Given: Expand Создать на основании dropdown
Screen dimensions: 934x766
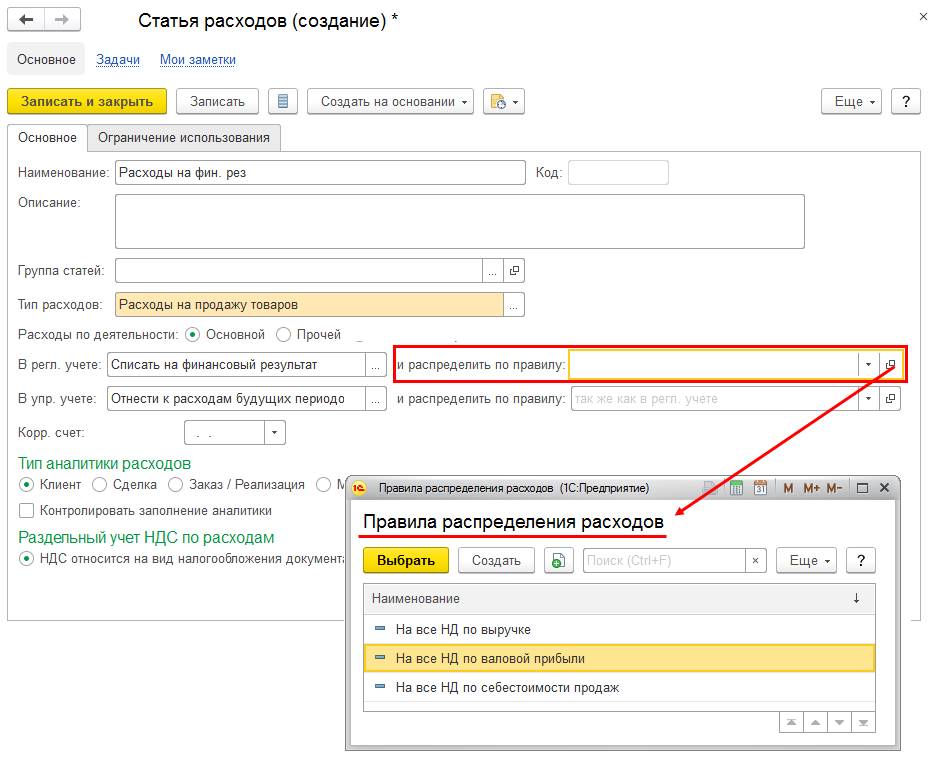Looking at the screenshot, I should coord(390,101).
